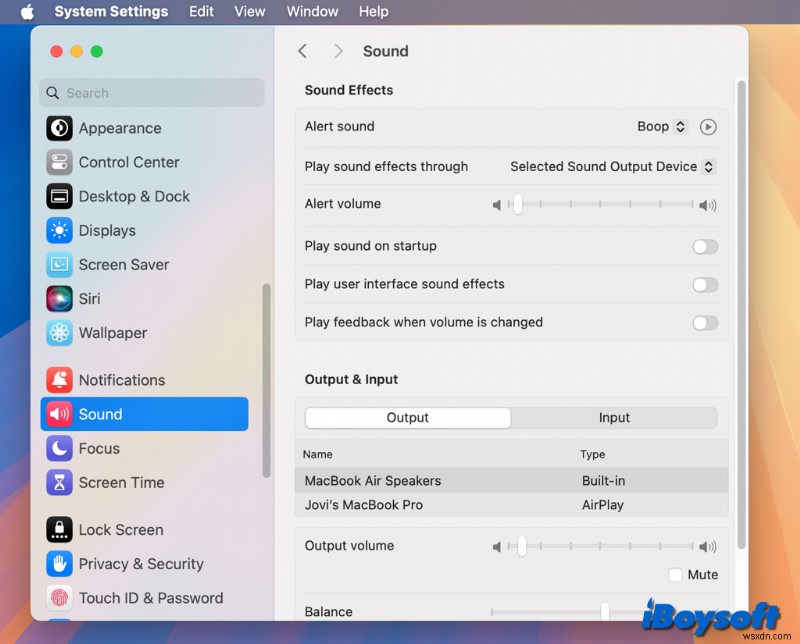Click the AirPlay type cell
This screenshot has width=800, height=644.
point(603,505)
